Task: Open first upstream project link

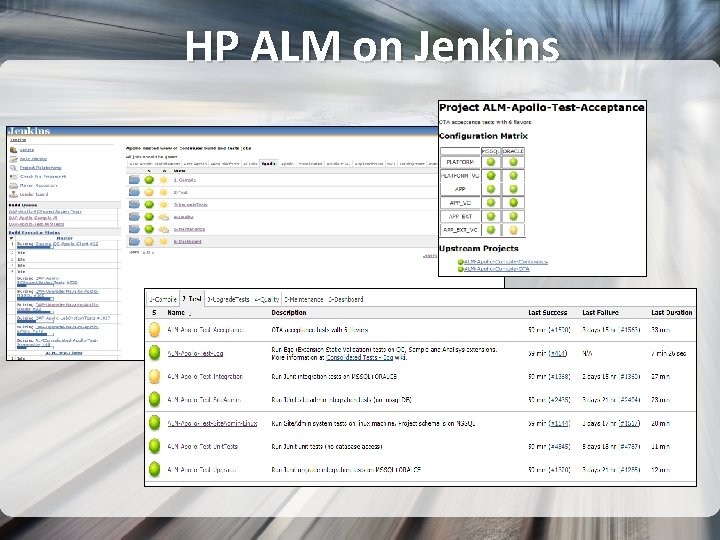Action: click(x=506, y=262)
